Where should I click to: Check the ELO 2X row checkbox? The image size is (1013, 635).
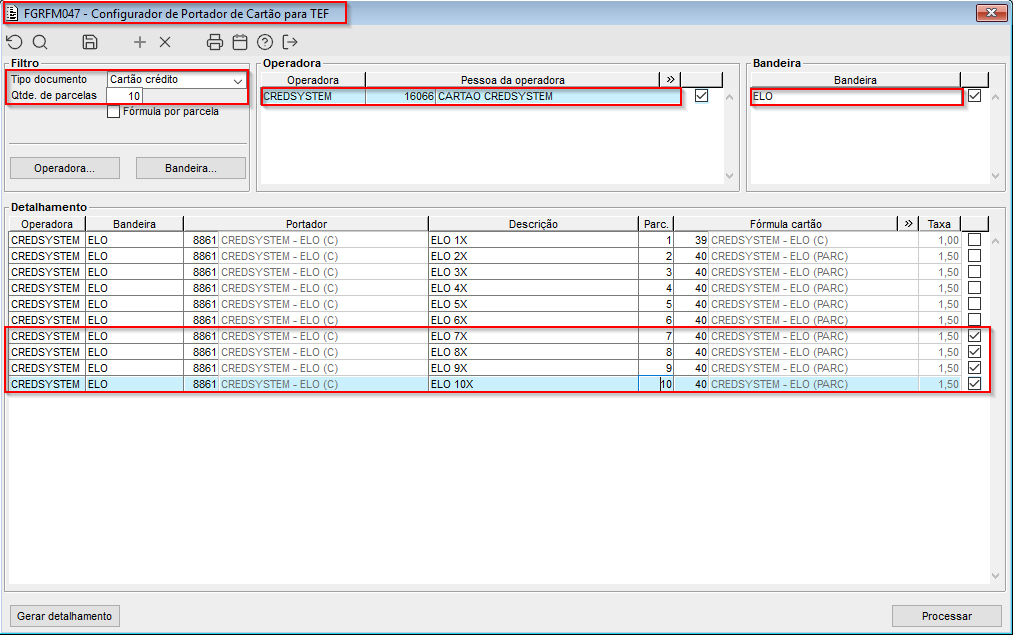[x=974, y=256]
